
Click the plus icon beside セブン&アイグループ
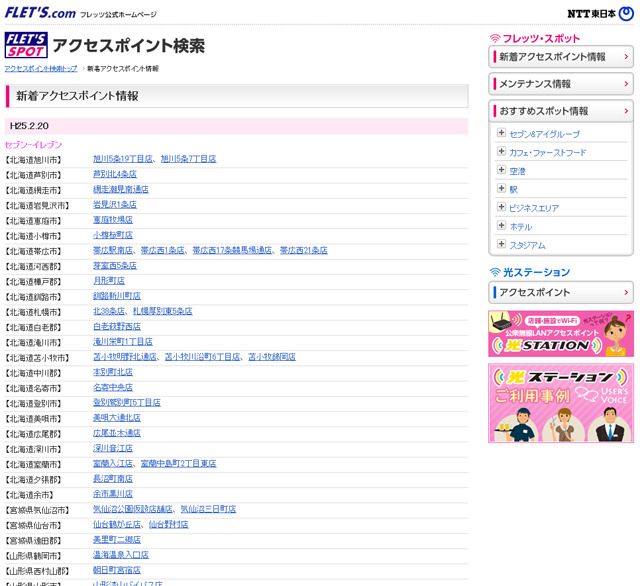[x=501, y=133]
